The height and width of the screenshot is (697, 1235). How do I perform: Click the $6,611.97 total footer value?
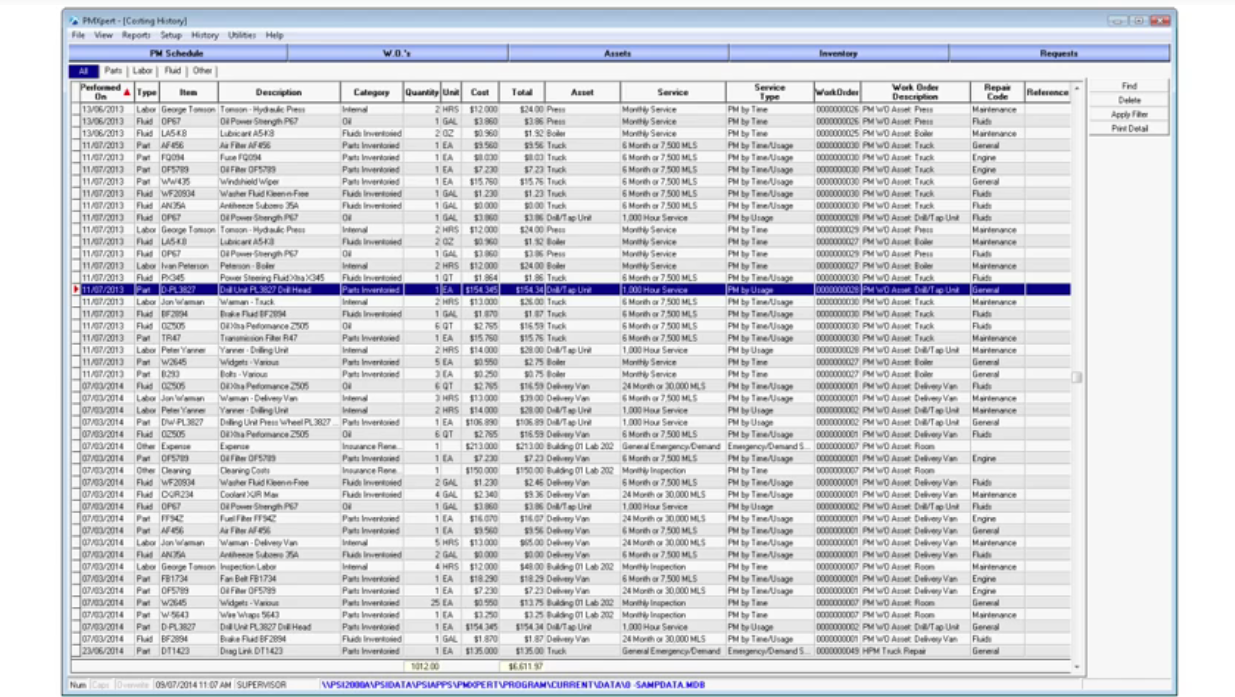(x=522, y=666)
